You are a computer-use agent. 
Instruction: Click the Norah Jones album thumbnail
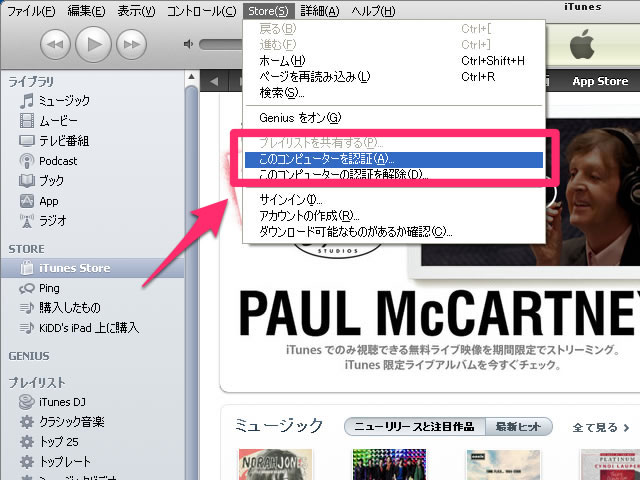click(276, 464)
